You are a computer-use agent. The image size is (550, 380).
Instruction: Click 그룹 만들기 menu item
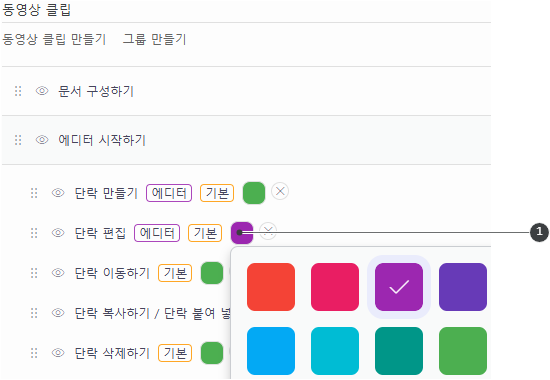click(154, 39)
